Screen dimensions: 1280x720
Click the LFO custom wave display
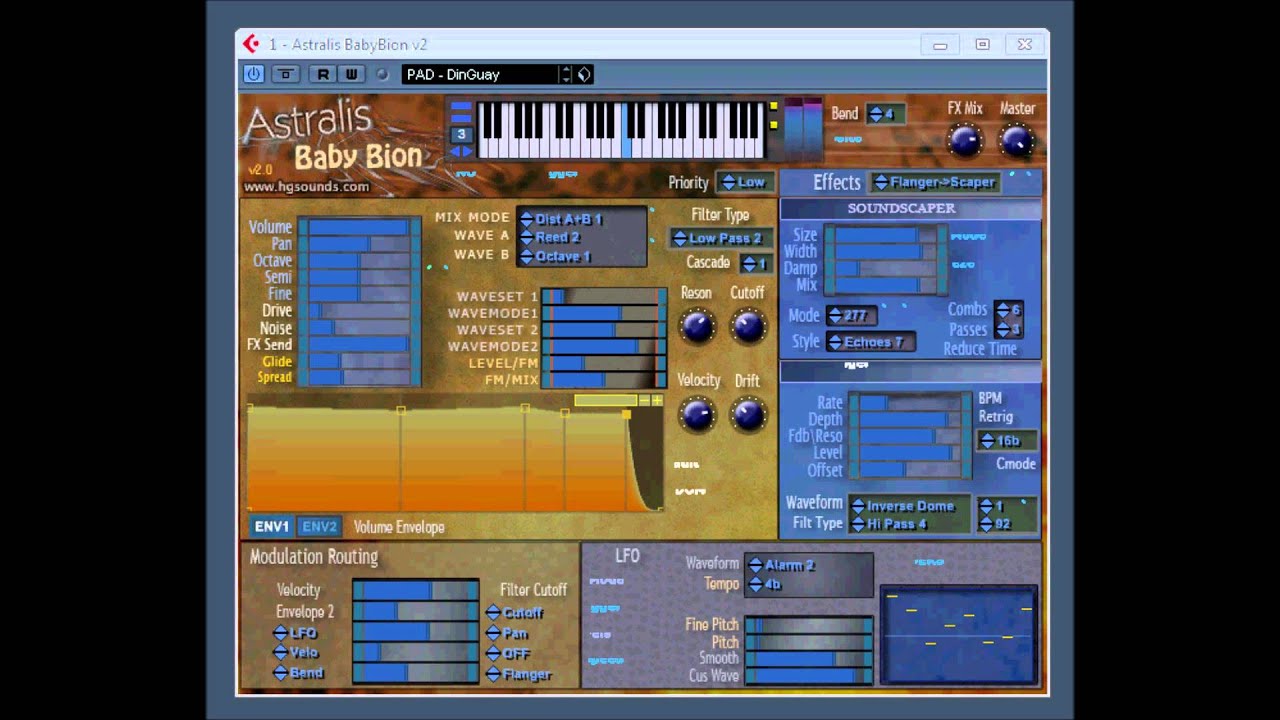958,634
